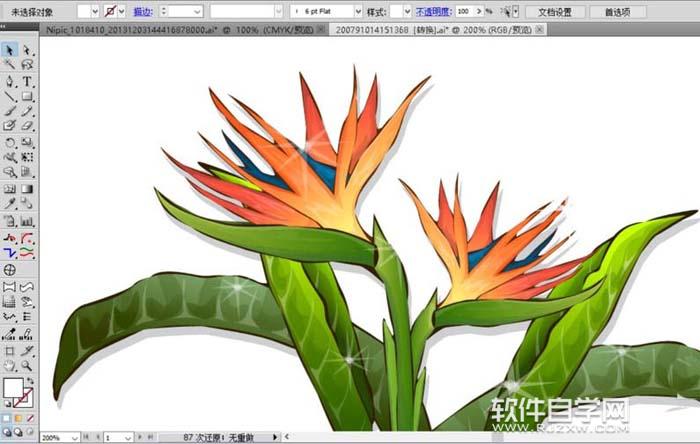
Task: Click the 文档设置 button
Action: tap(555, 12)
